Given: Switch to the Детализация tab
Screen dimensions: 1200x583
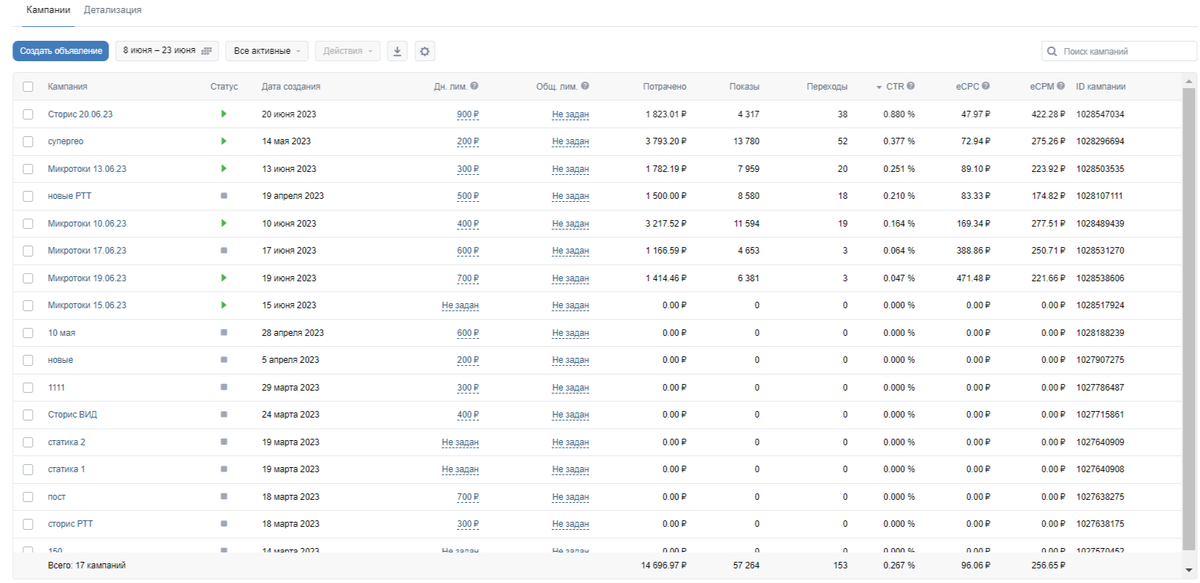Looking at the screenshot, I should pyautogui.click(x=113, y=10).
